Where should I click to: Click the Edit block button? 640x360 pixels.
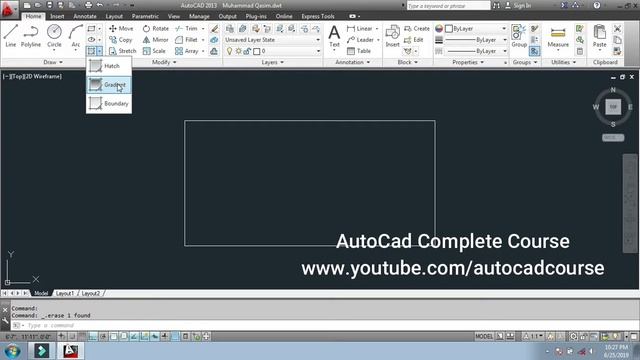click(413, 40)
